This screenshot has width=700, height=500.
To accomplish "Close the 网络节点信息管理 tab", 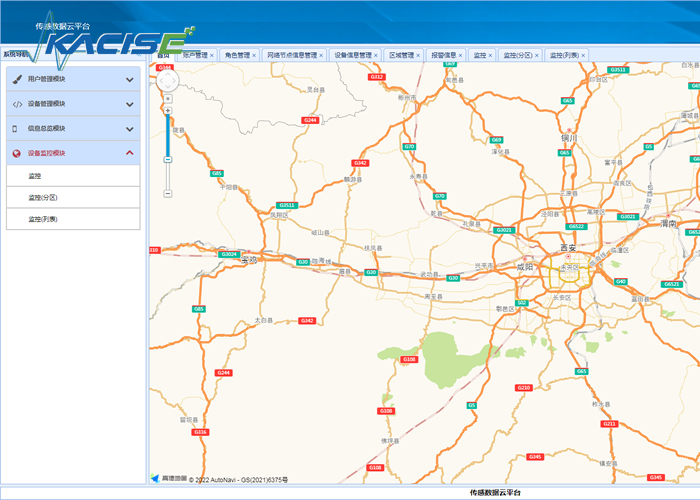I will point(321,56).
